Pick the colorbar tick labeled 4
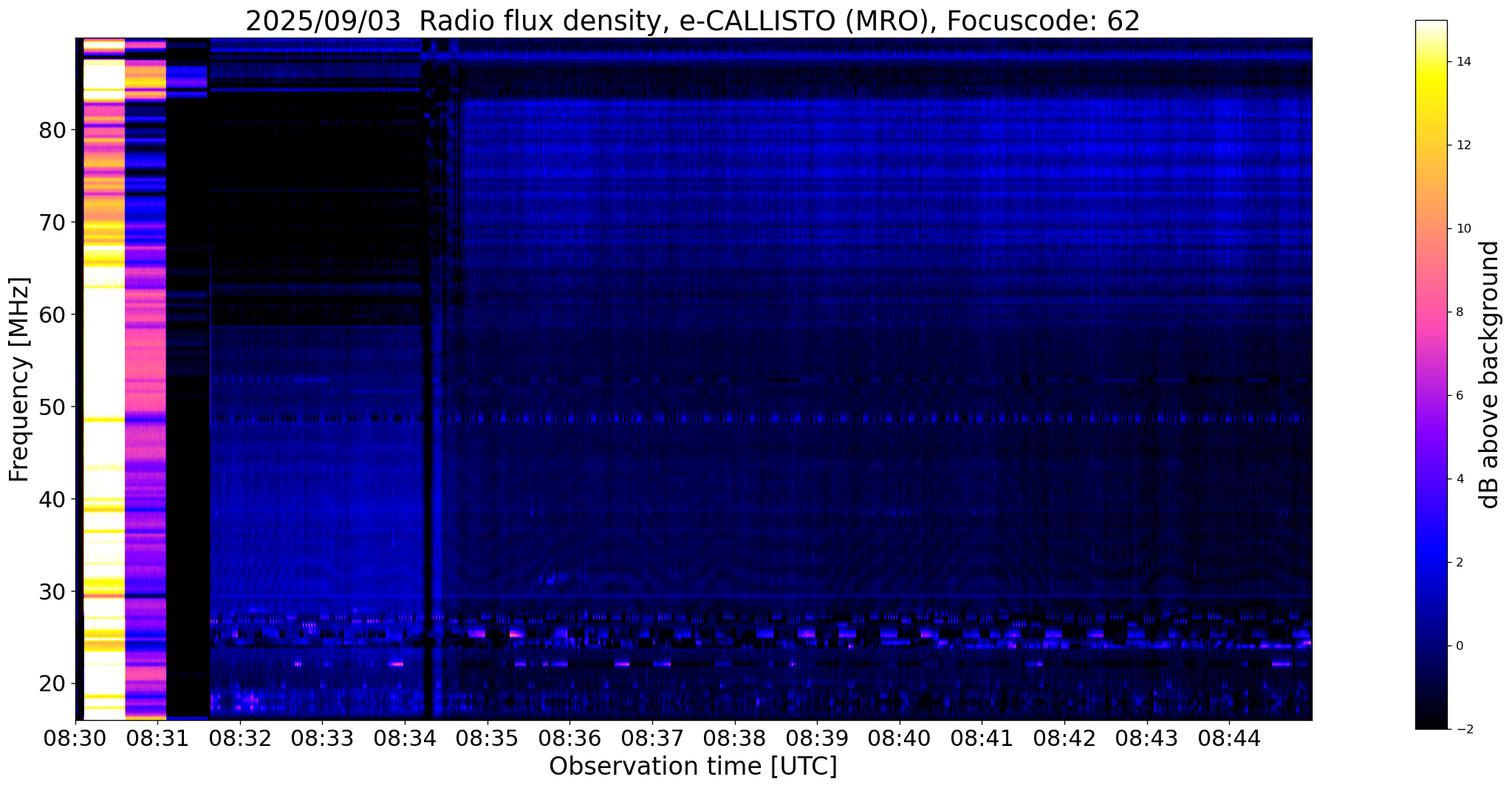Screen dimensions: 1512x788 (1458, 479)
